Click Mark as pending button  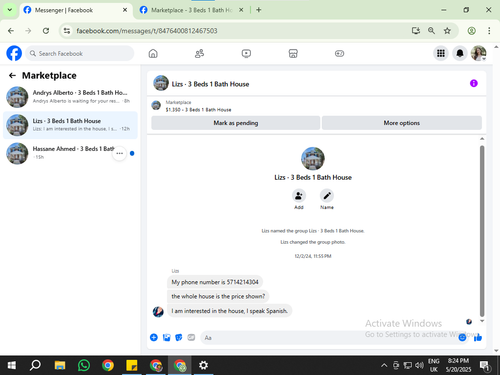[236, 123]
